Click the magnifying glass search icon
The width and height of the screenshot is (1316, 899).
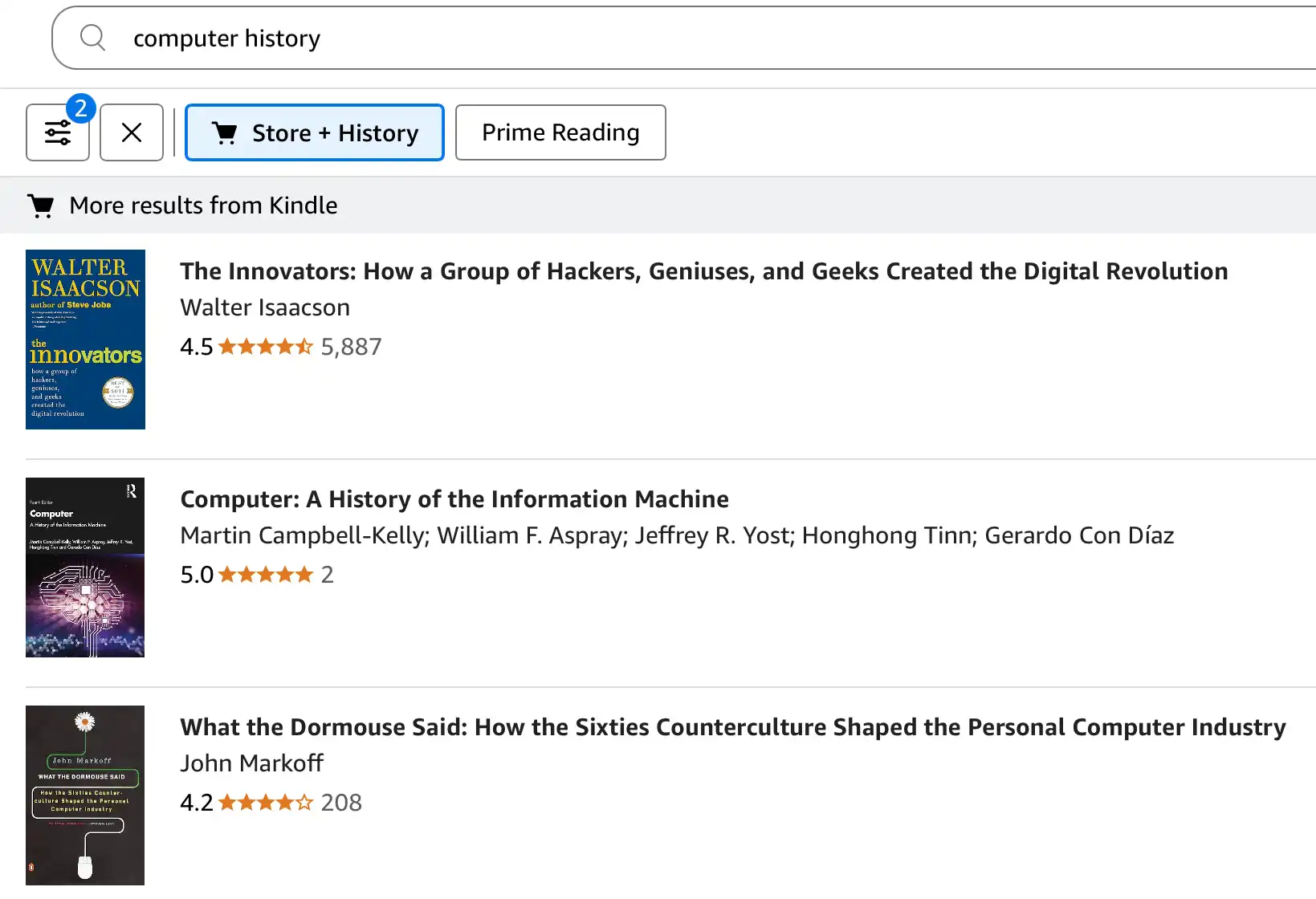[93, 37]
